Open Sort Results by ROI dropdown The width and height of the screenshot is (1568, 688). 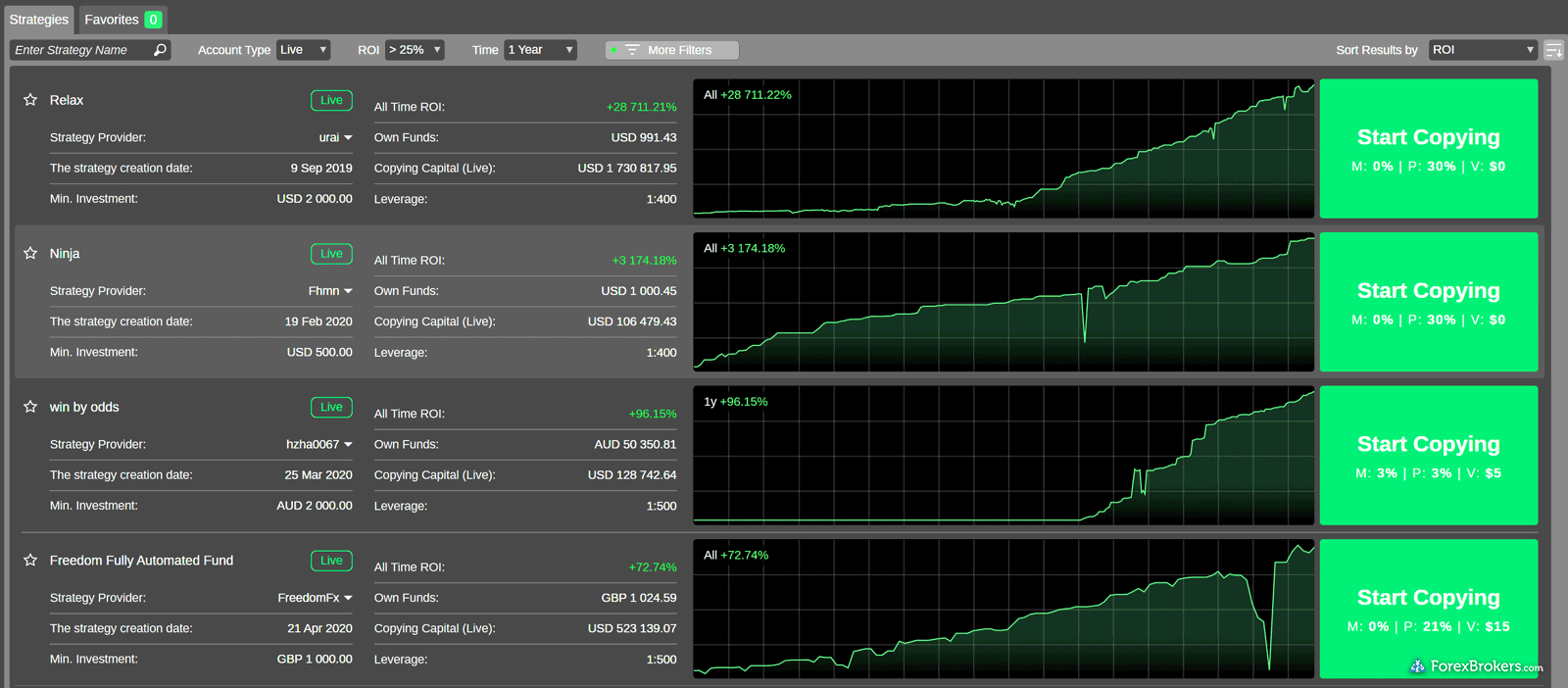click(1482, 50)
